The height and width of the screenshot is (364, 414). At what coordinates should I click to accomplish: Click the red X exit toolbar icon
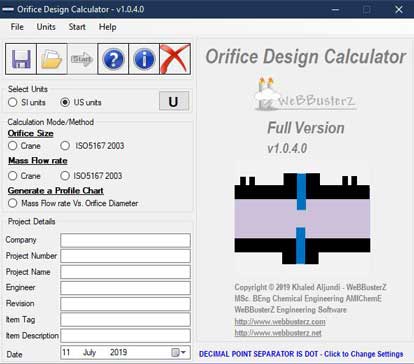[175, 59]
